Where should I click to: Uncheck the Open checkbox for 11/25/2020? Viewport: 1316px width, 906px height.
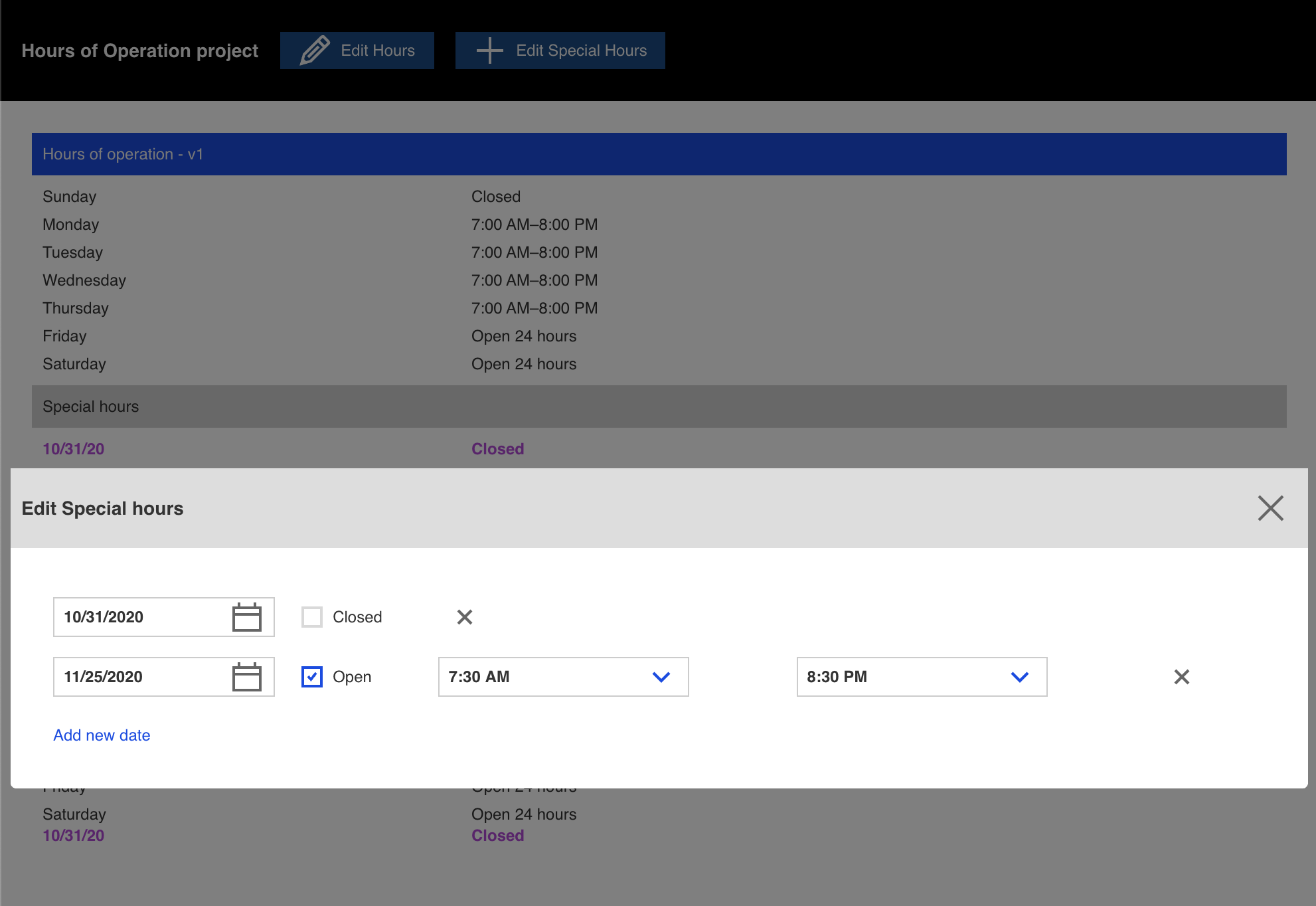312,677
